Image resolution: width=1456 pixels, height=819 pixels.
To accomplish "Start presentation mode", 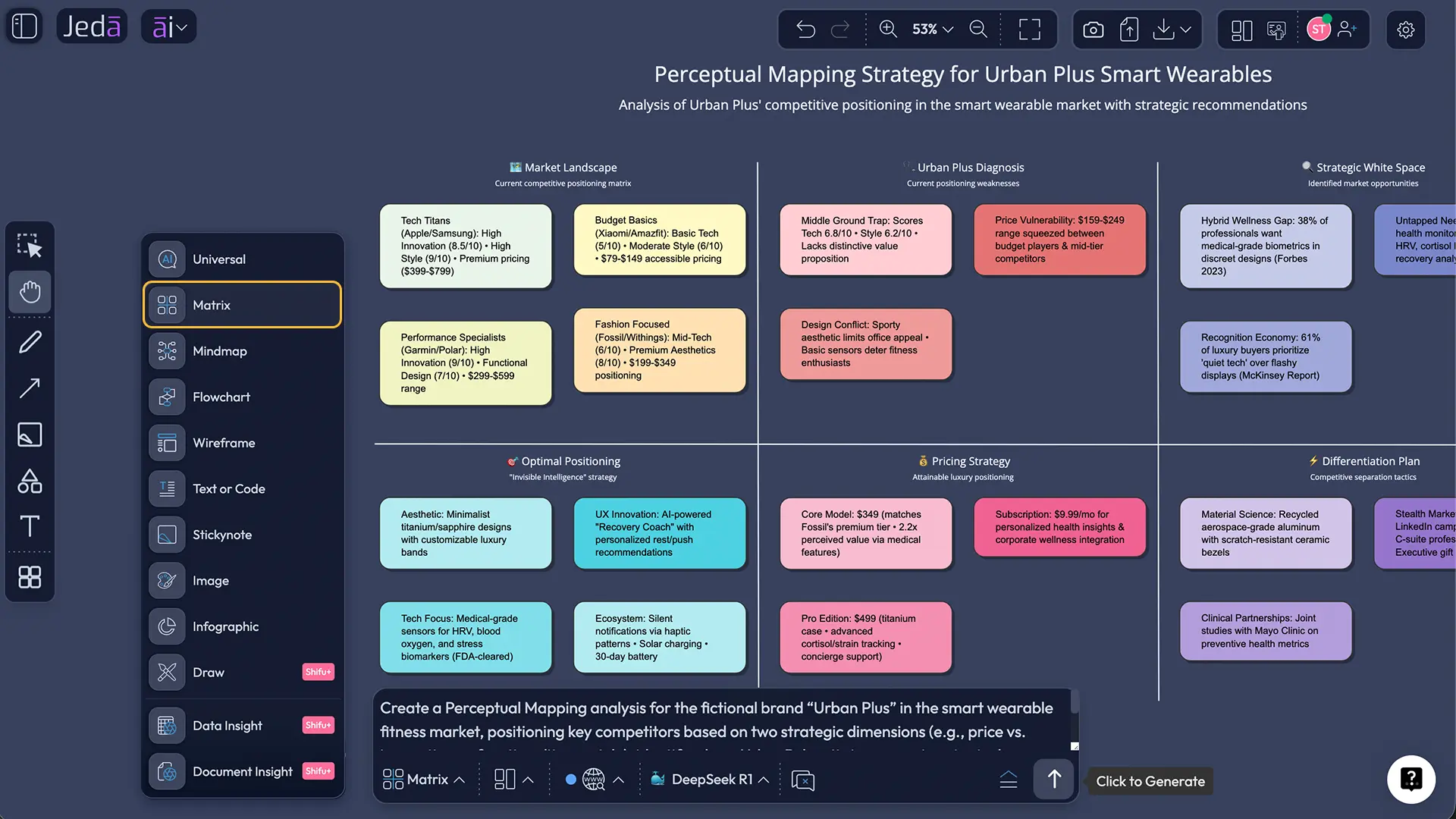I will (1277, 30).
